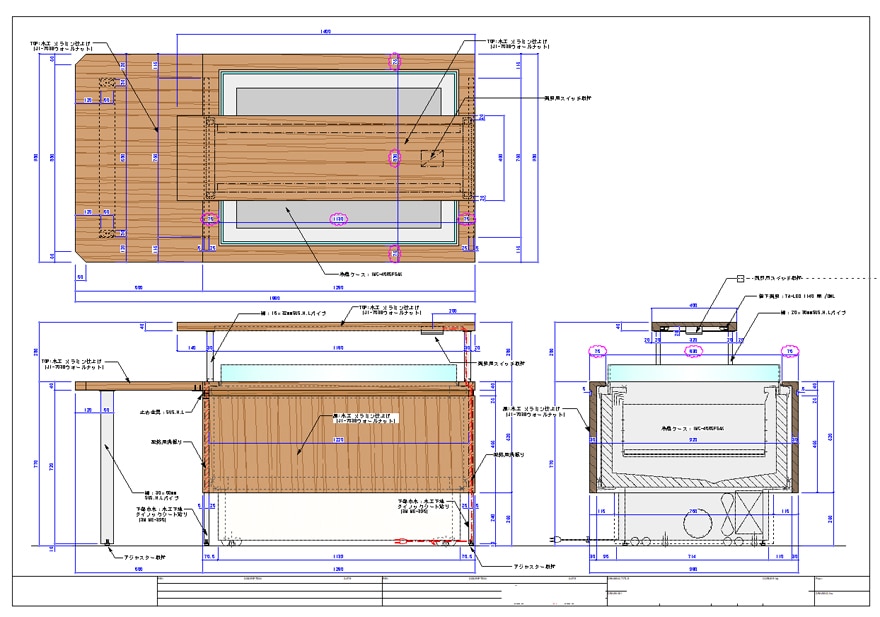Click the 920 dimension inside the section view
The width and height of the screenshot is (880, 617).
(x=693, y=440)
